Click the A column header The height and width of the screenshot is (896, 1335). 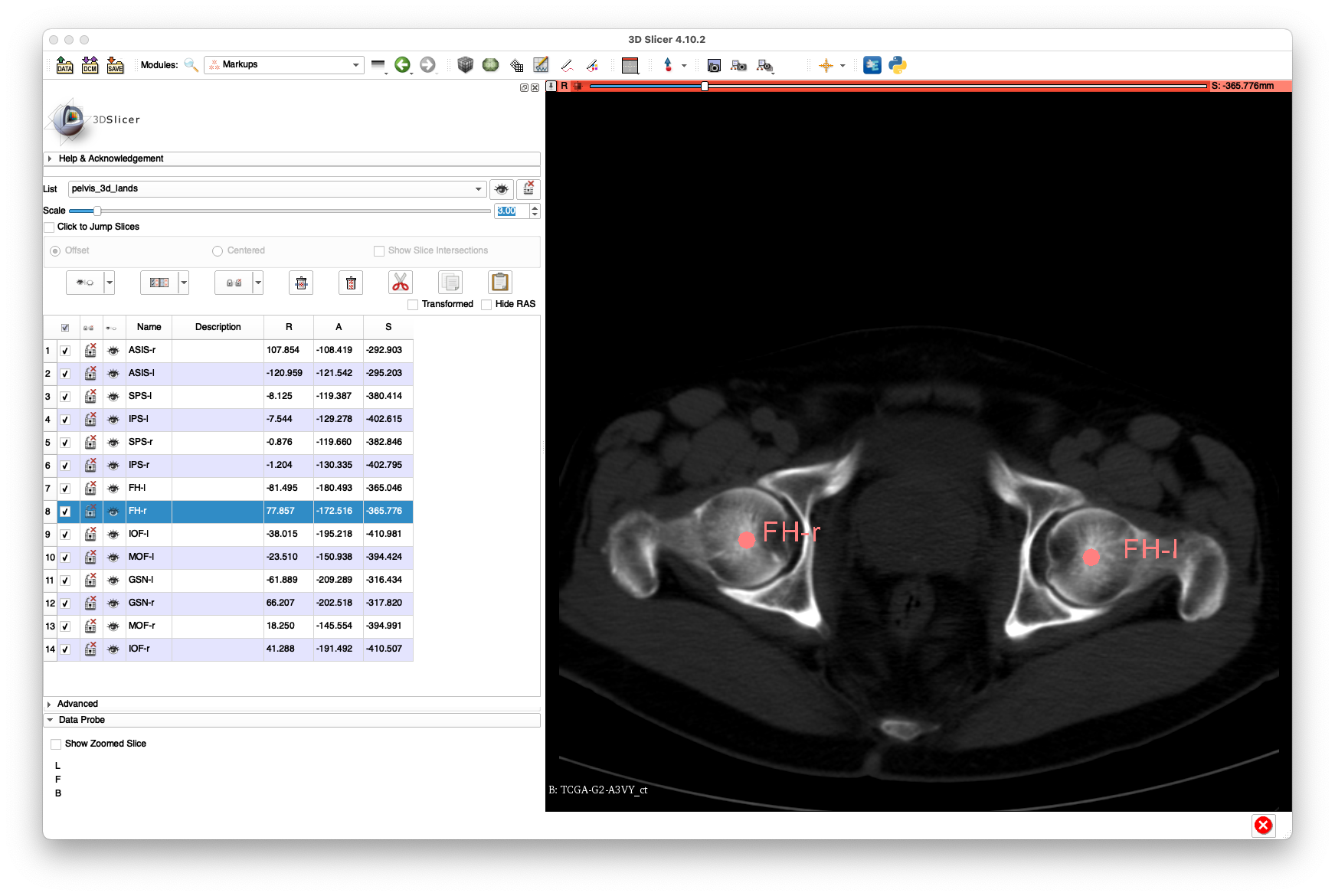[339, 327]
